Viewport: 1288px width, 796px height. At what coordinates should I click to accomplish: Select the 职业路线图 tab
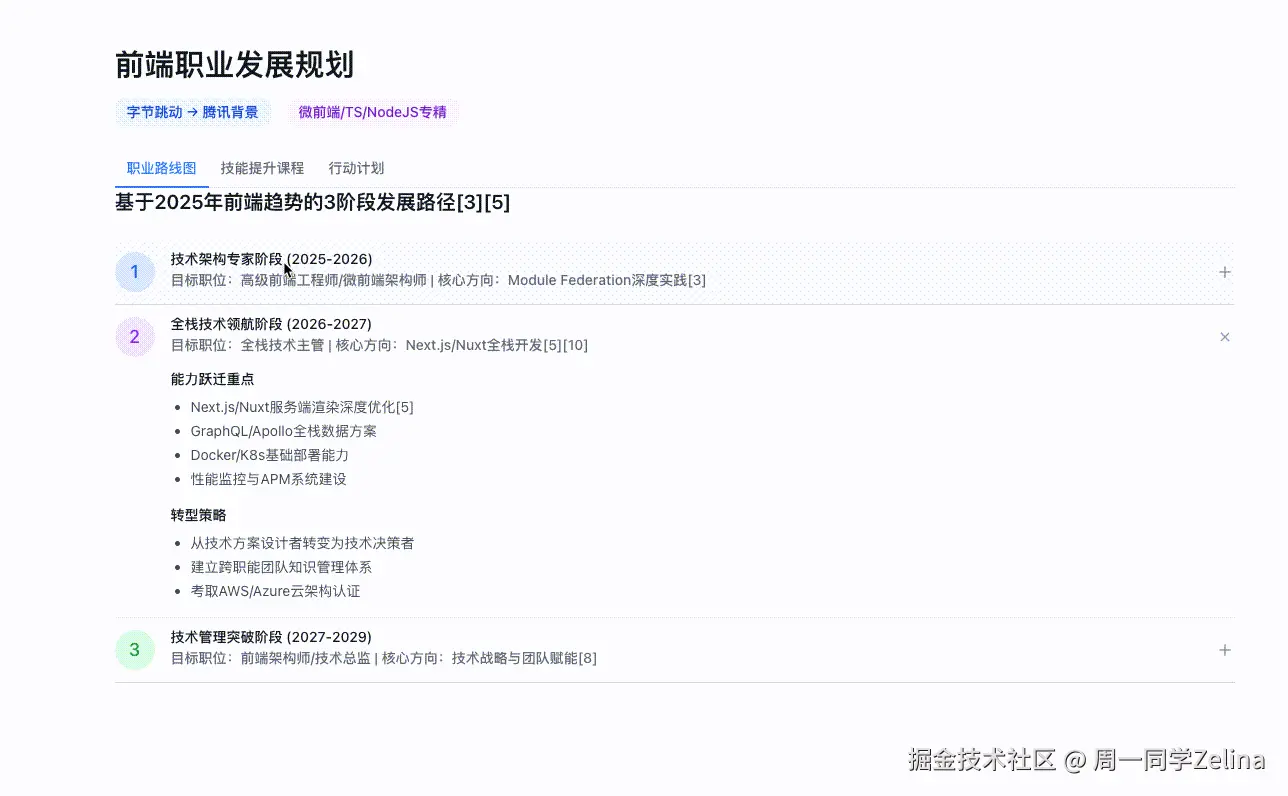pyautogui.click(x=161, y=167)
